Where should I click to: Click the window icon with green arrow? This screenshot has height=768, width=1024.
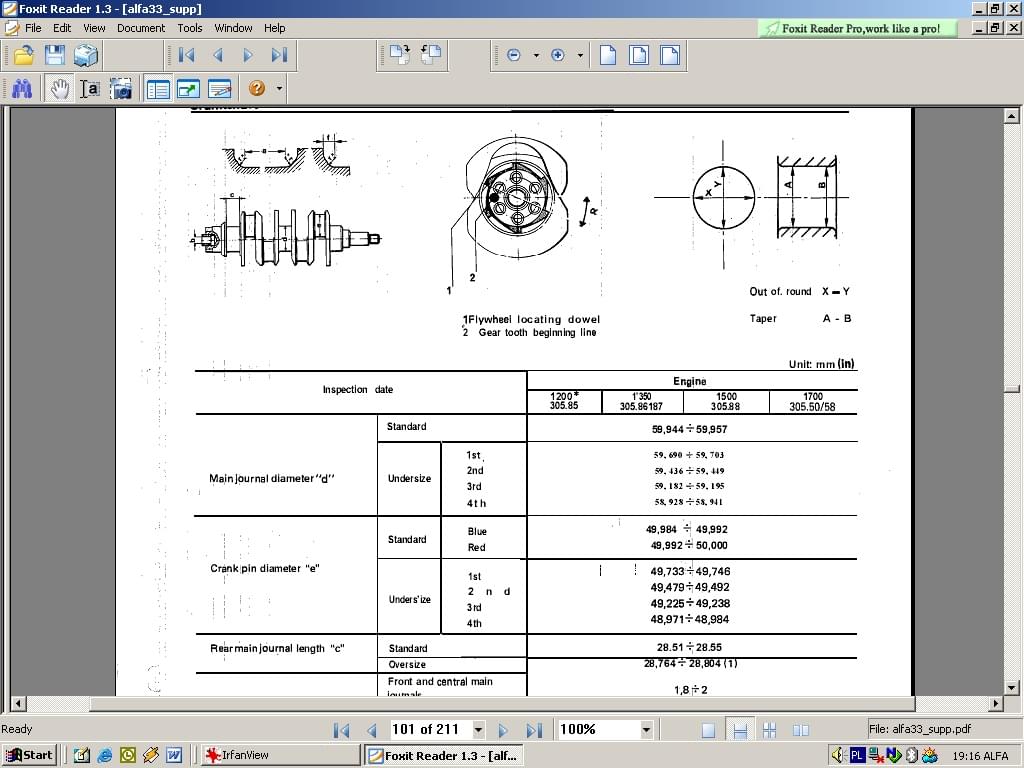189,88
